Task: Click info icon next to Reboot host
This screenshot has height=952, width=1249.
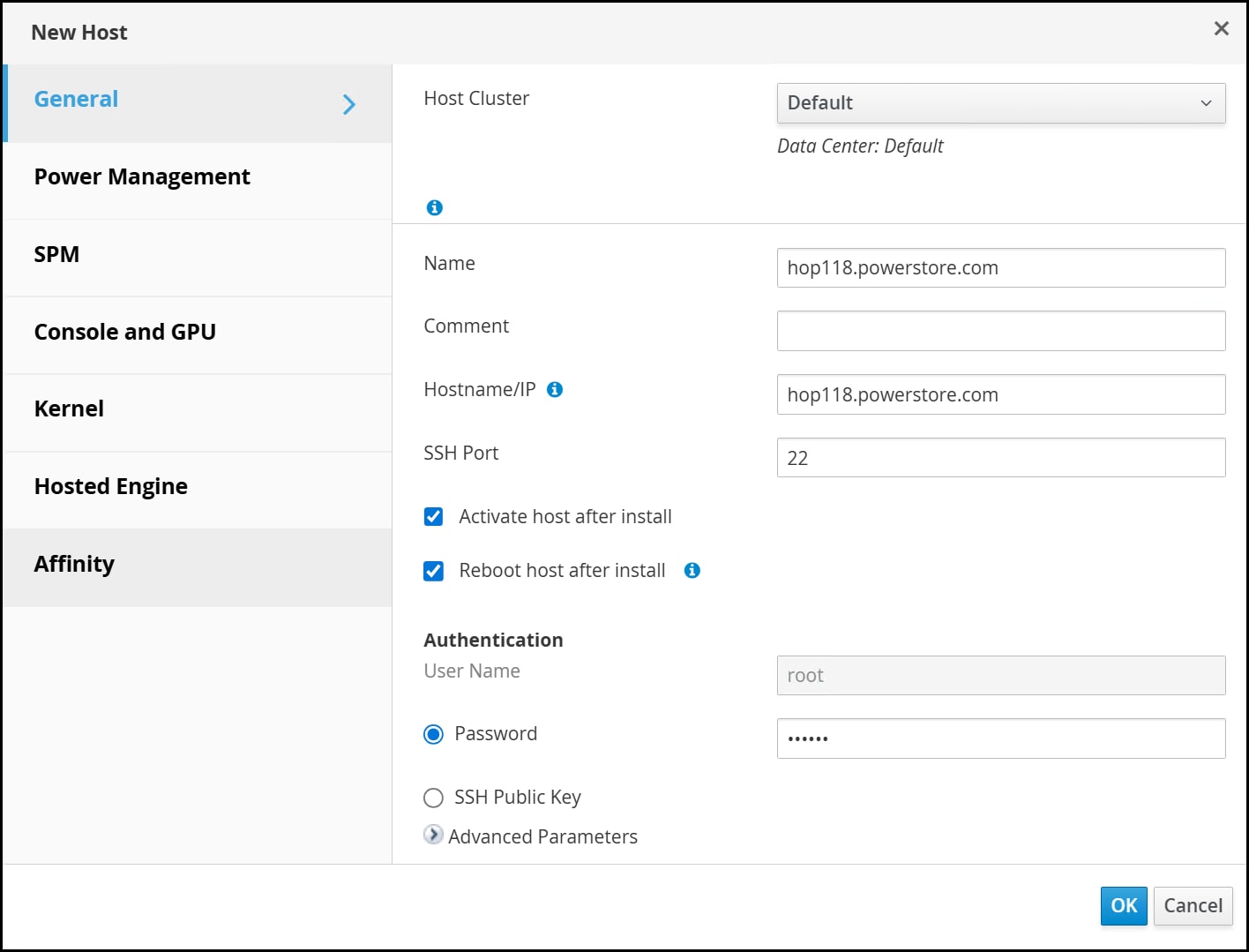Action: point(692,570)
